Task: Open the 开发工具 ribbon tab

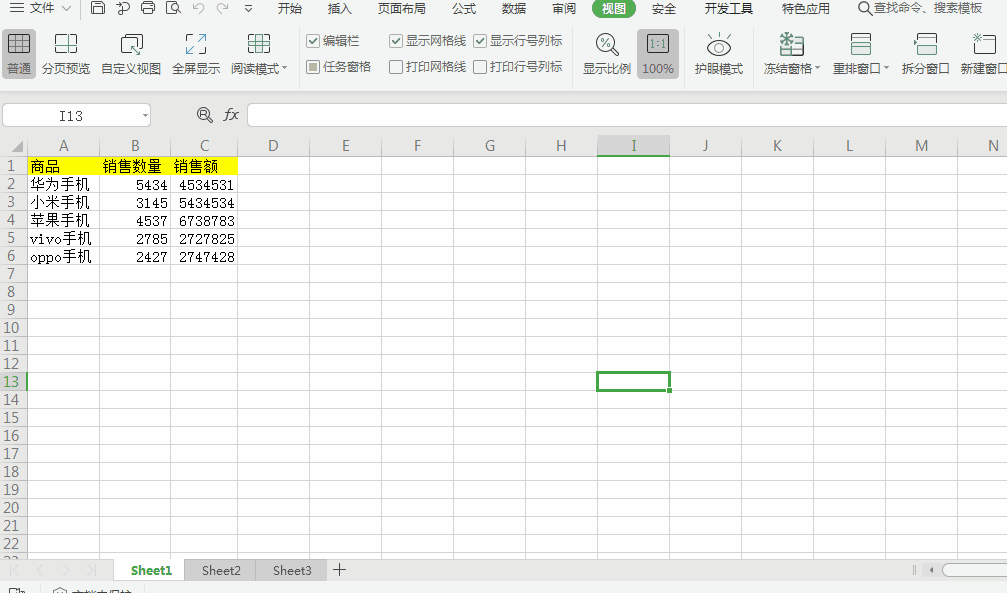Action: (x=728, y=8)
